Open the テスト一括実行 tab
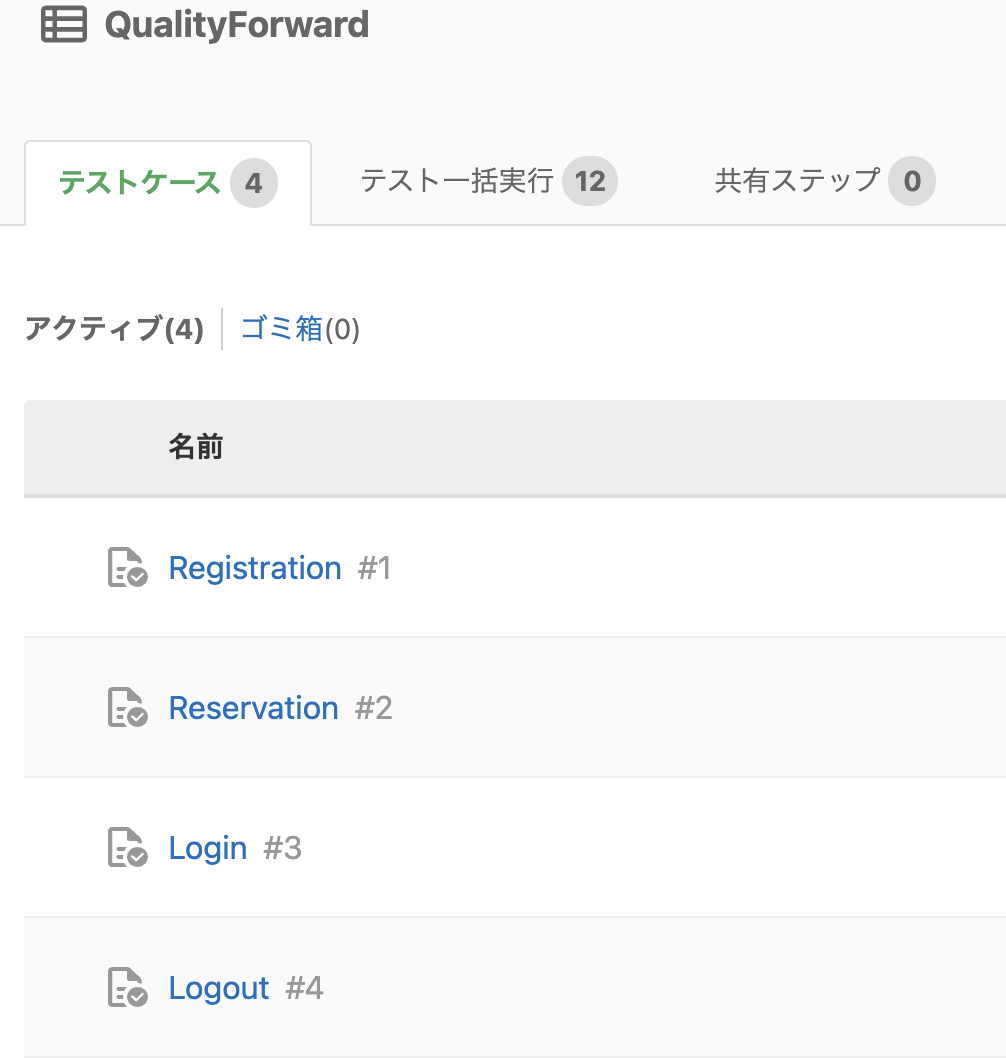1006x1058 pixels. 488,182
